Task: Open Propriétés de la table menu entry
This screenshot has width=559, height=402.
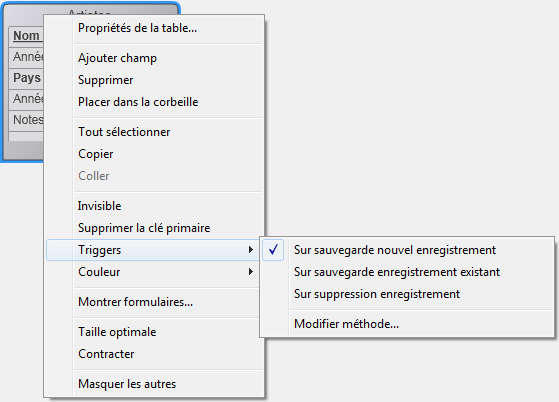Action: [x=154, y=28]
